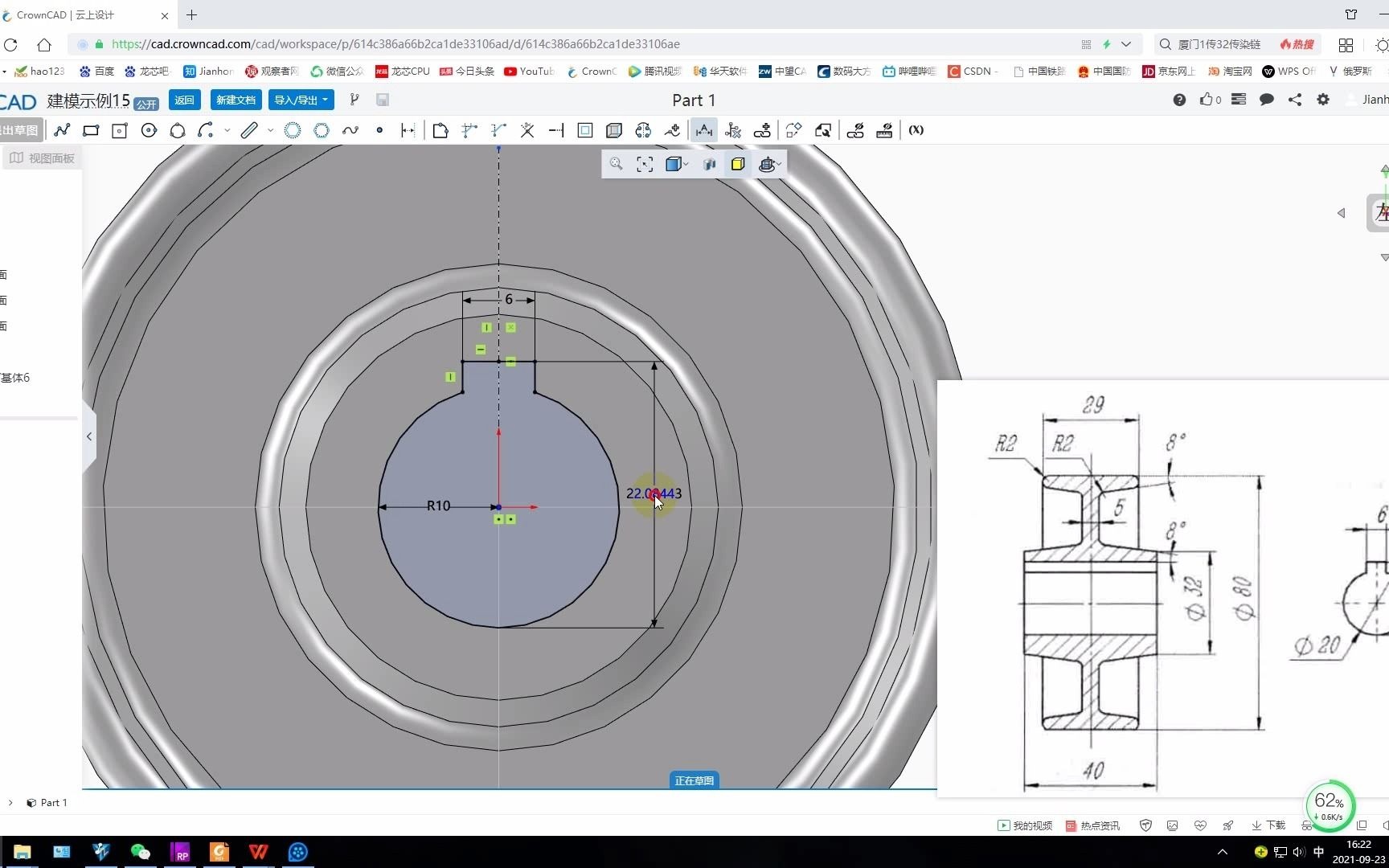Select the spline curve tool
The width and height of the screenshot is (1389, 868).
point(350,130)
